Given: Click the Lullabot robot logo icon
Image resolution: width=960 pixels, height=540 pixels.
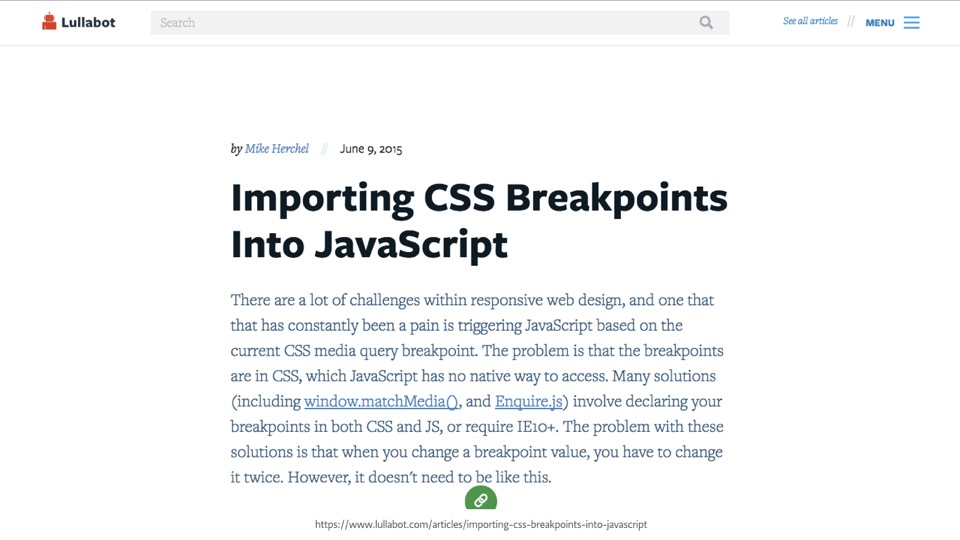Looking at the screenshot, I should [49, 21].
